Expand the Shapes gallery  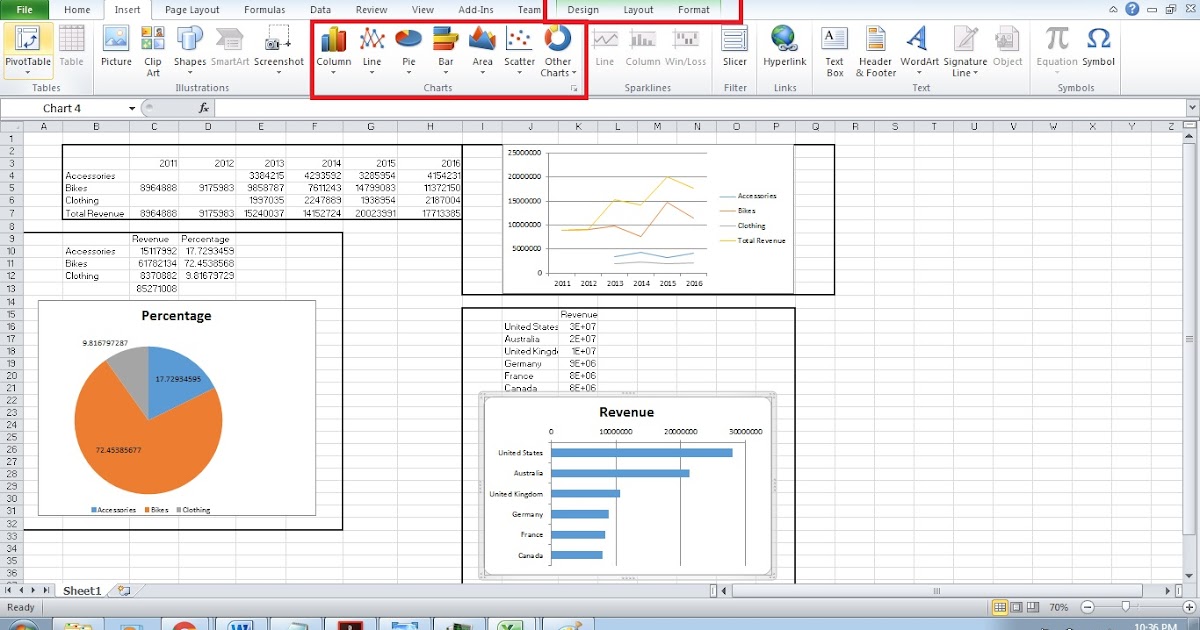(189, 70)
